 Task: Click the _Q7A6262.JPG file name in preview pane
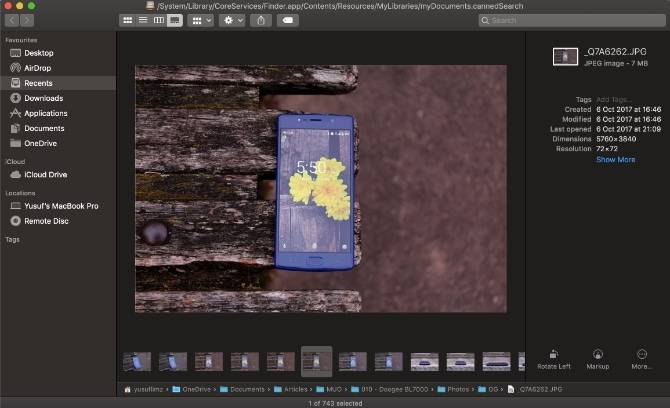coord(615,52)
